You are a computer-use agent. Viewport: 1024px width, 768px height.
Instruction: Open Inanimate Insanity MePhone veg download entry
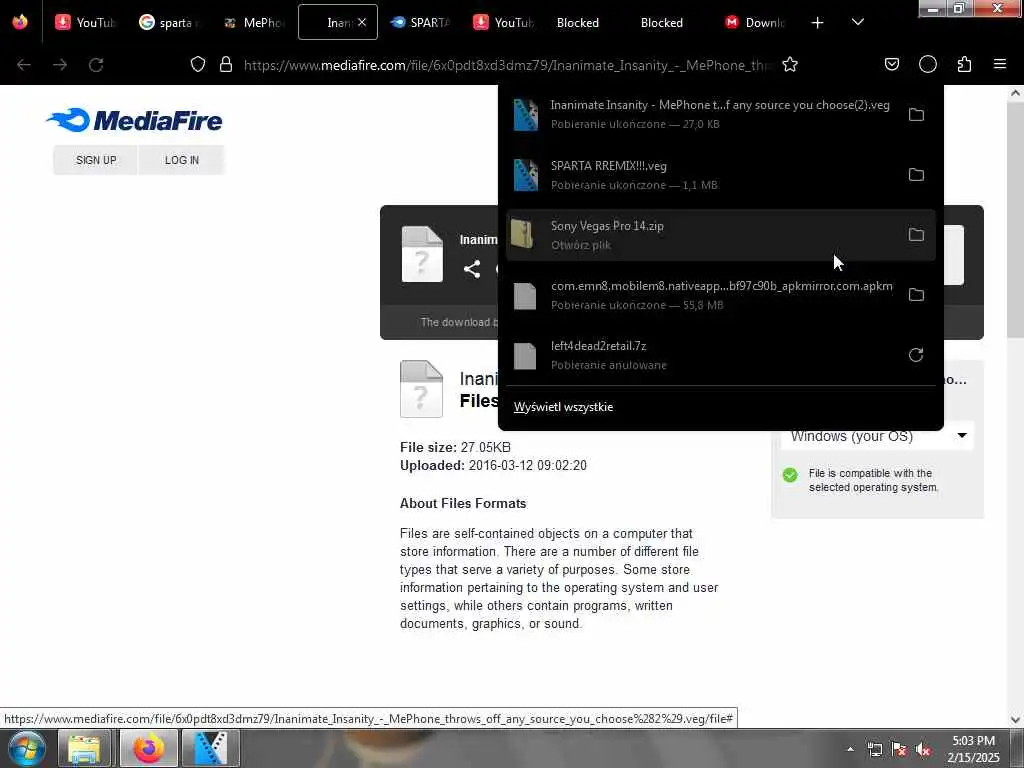tap(702, 114)
